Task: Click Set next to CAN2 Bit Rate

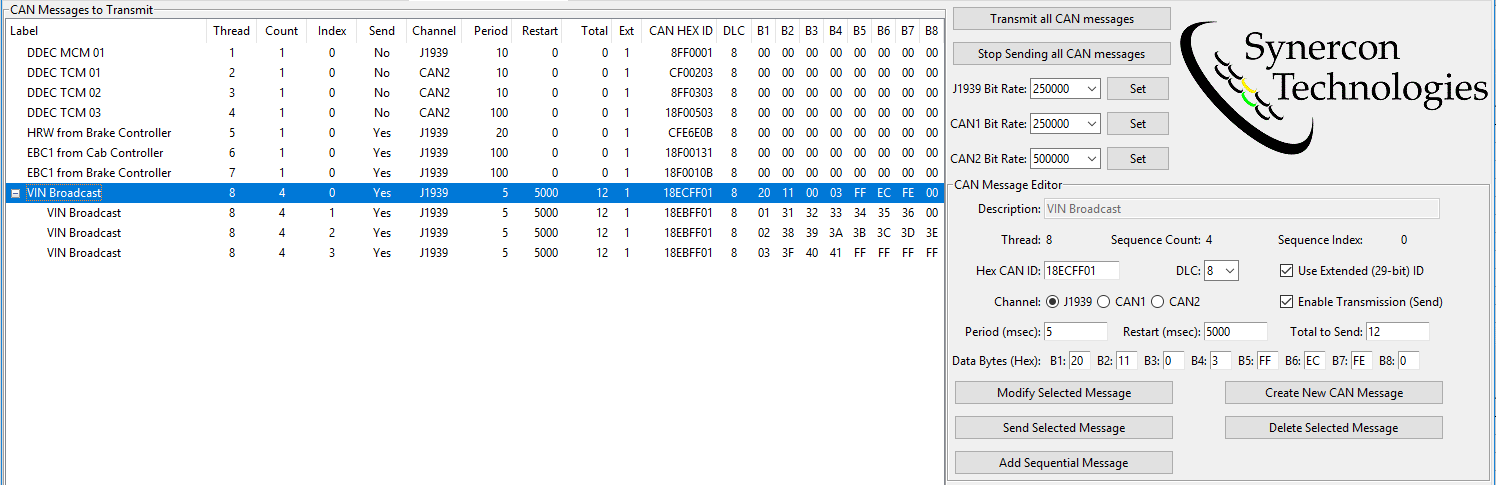Action: (1137, 159)
